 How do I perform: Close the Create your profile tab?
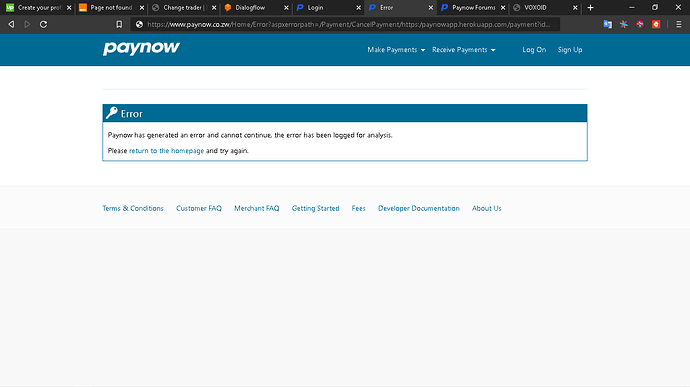[69, 7]
